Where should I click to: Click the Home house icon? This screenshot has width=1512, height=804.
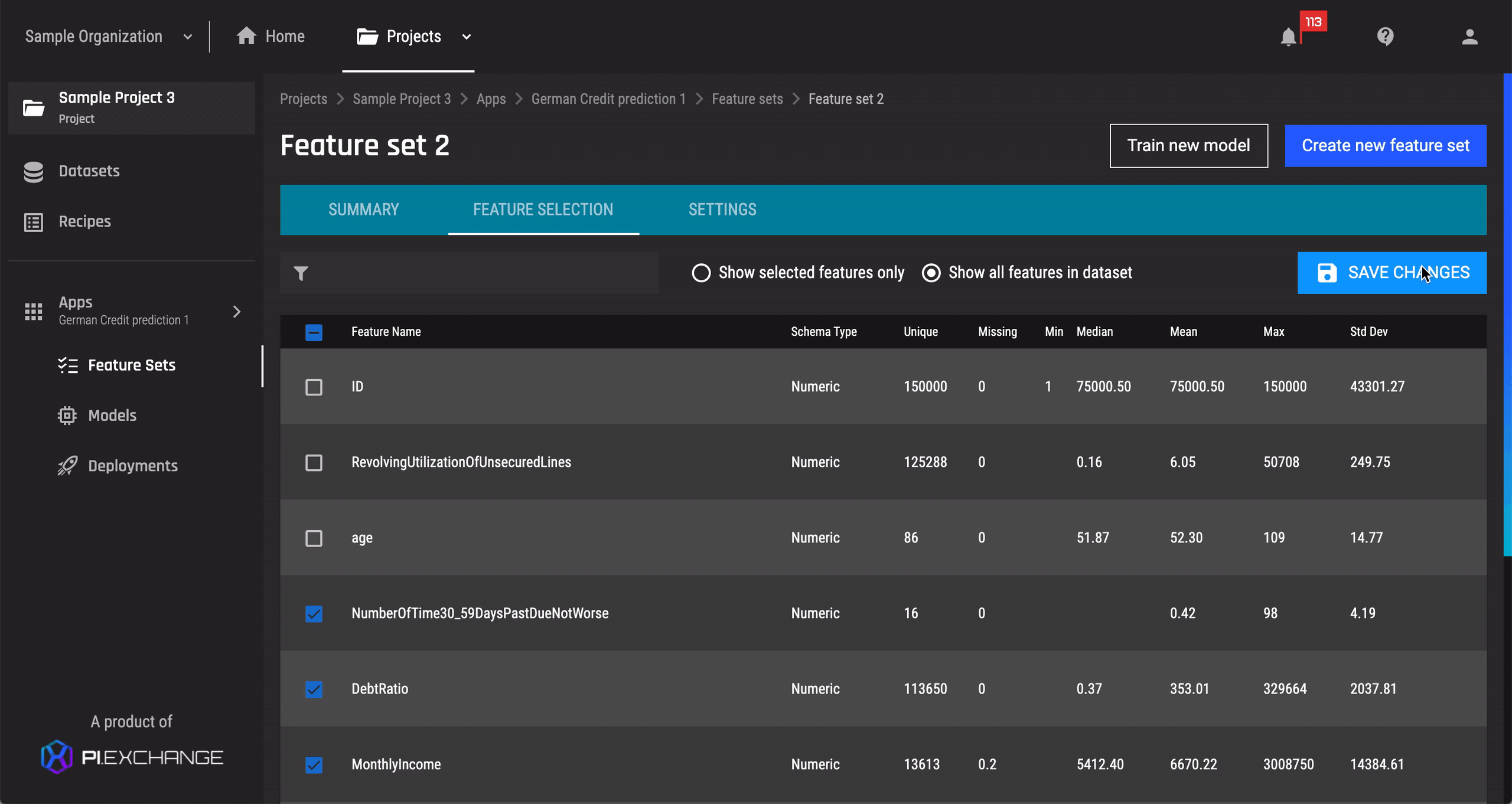[246, 36]
